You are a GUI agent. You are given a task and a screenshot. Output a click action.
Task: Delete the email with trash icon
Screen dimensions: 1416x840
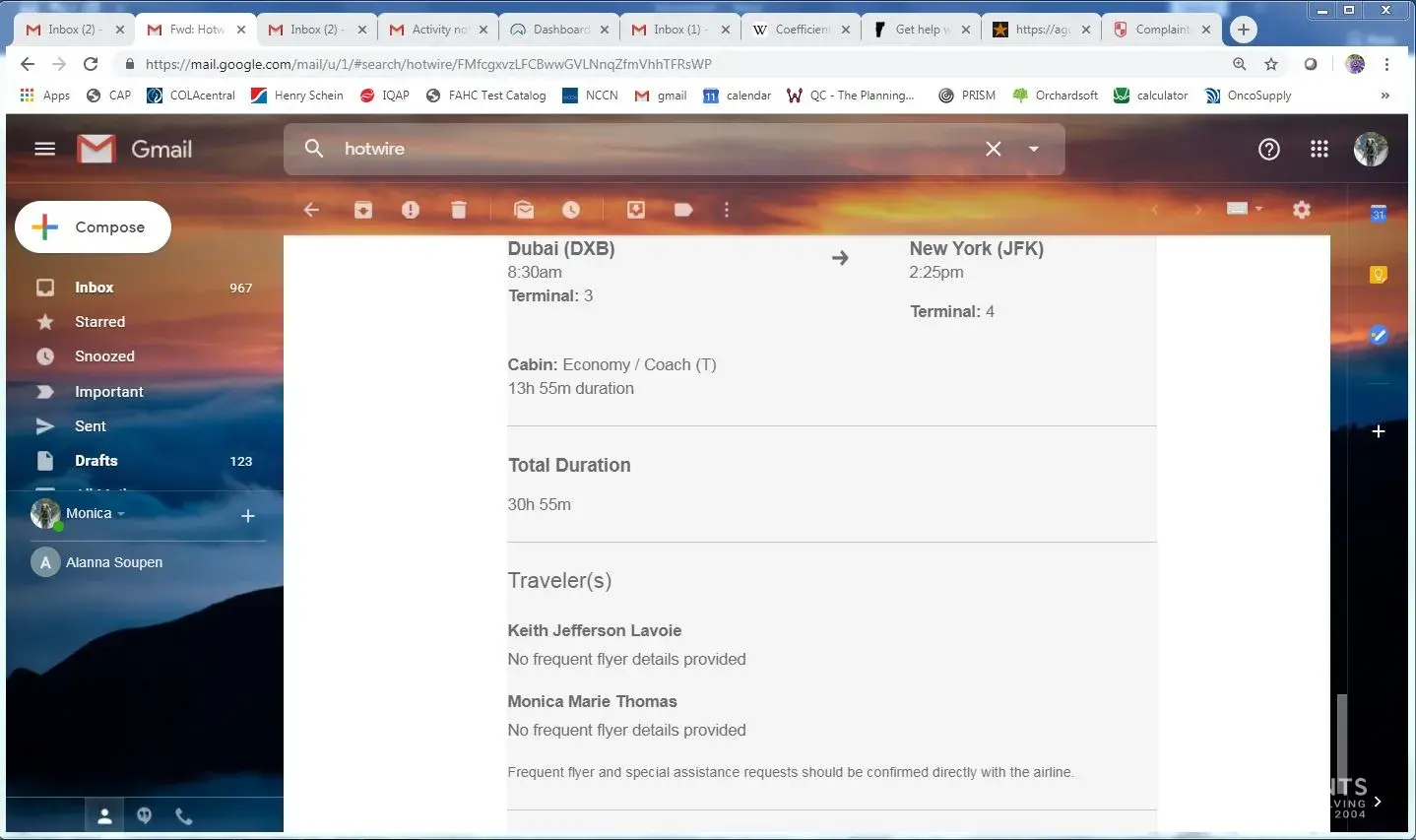[x=458, y=210]
